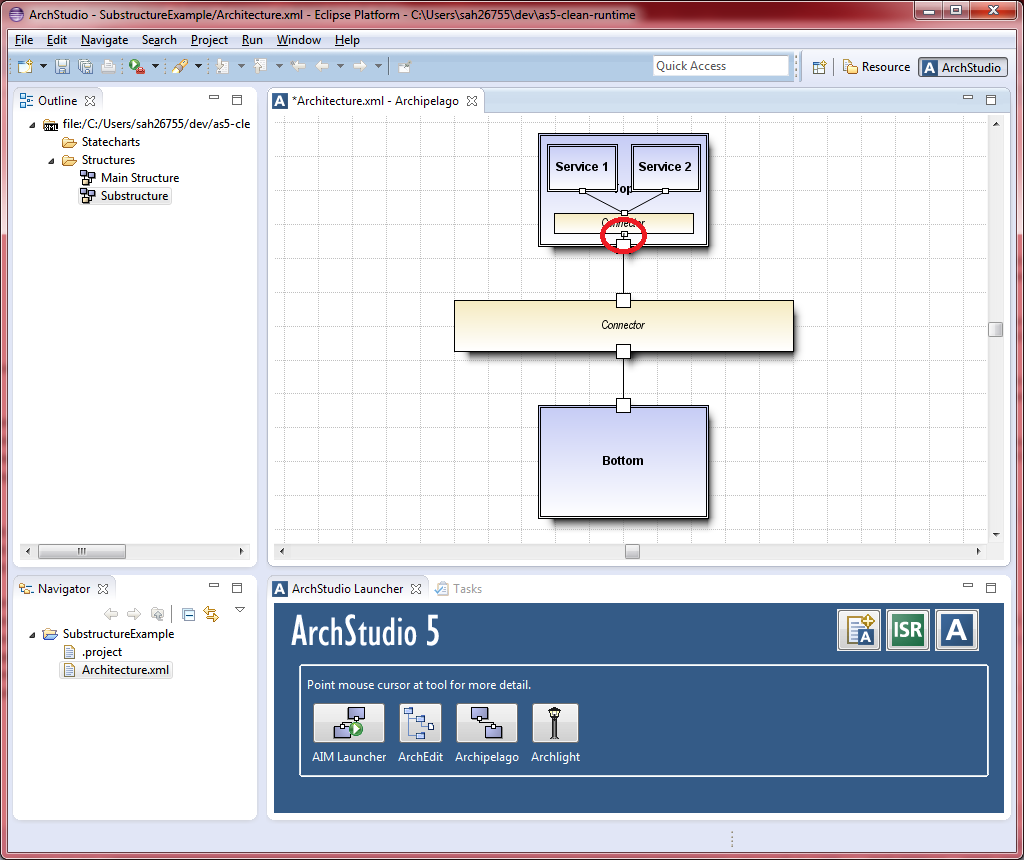The width and height of the screenshot is (1024, 860).
Task: Open the Navigator view menu triangle
Action: (240, 610)
